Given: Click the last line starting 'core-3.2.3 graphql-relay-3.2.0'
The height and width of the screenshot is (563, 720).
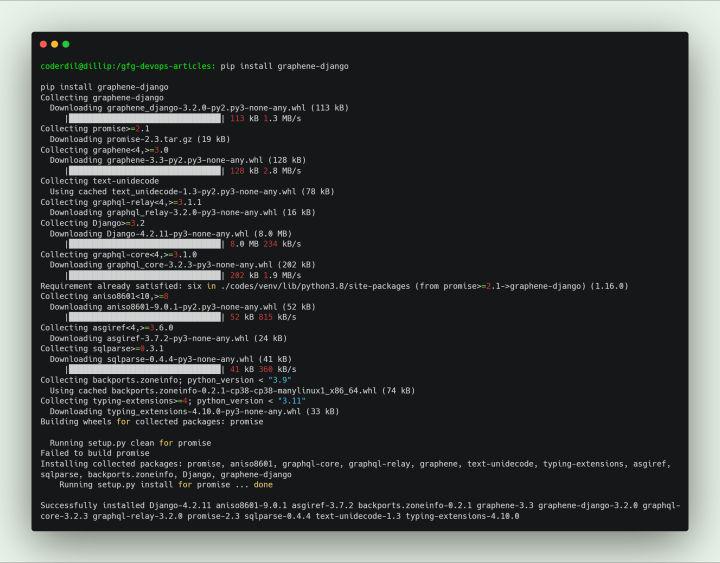Looking at the screenshot, I should point(280,516).
